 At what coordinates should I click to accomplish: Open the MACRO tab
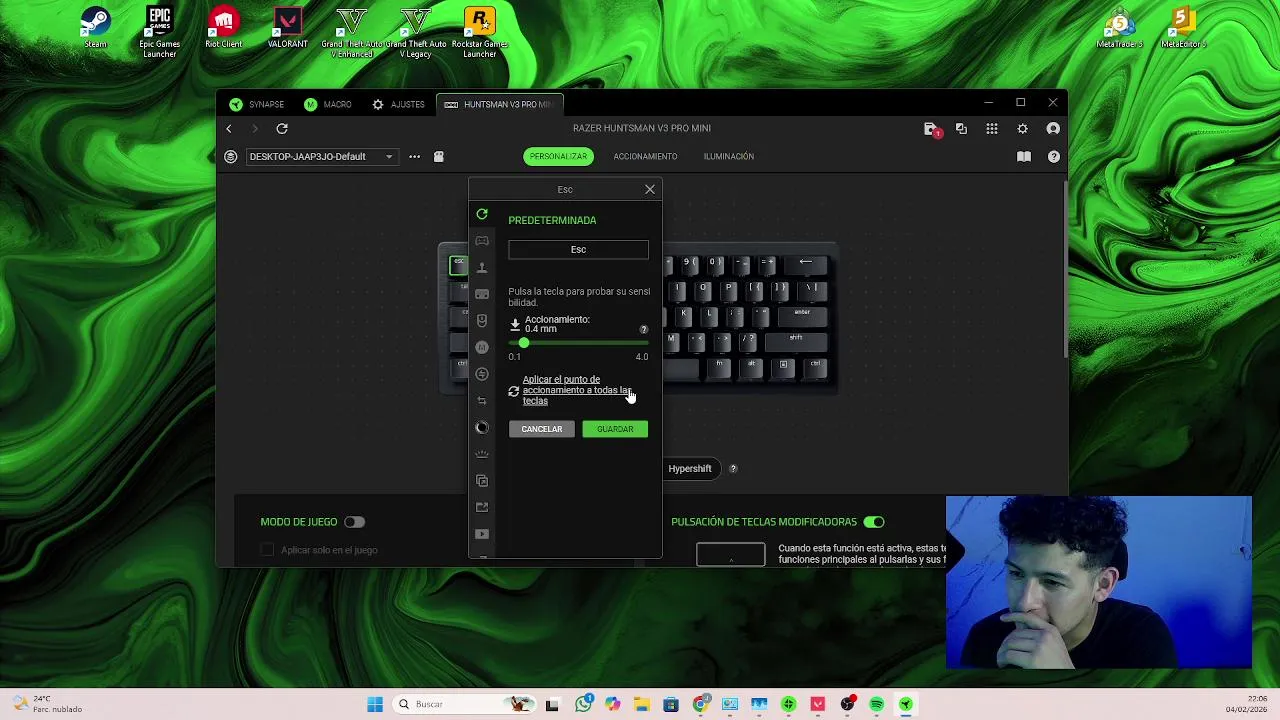coord(328,104)
